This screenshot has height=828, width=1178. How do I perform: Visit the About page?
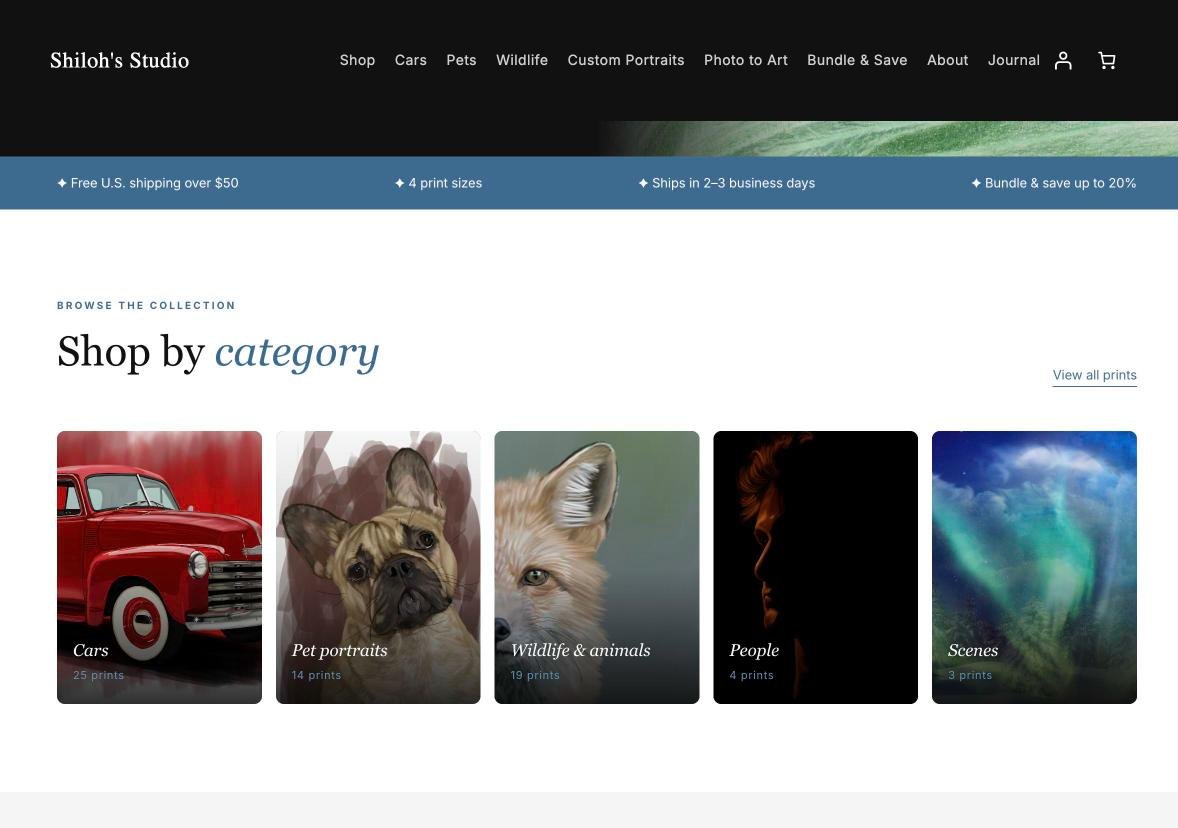[x=947, y=60]
